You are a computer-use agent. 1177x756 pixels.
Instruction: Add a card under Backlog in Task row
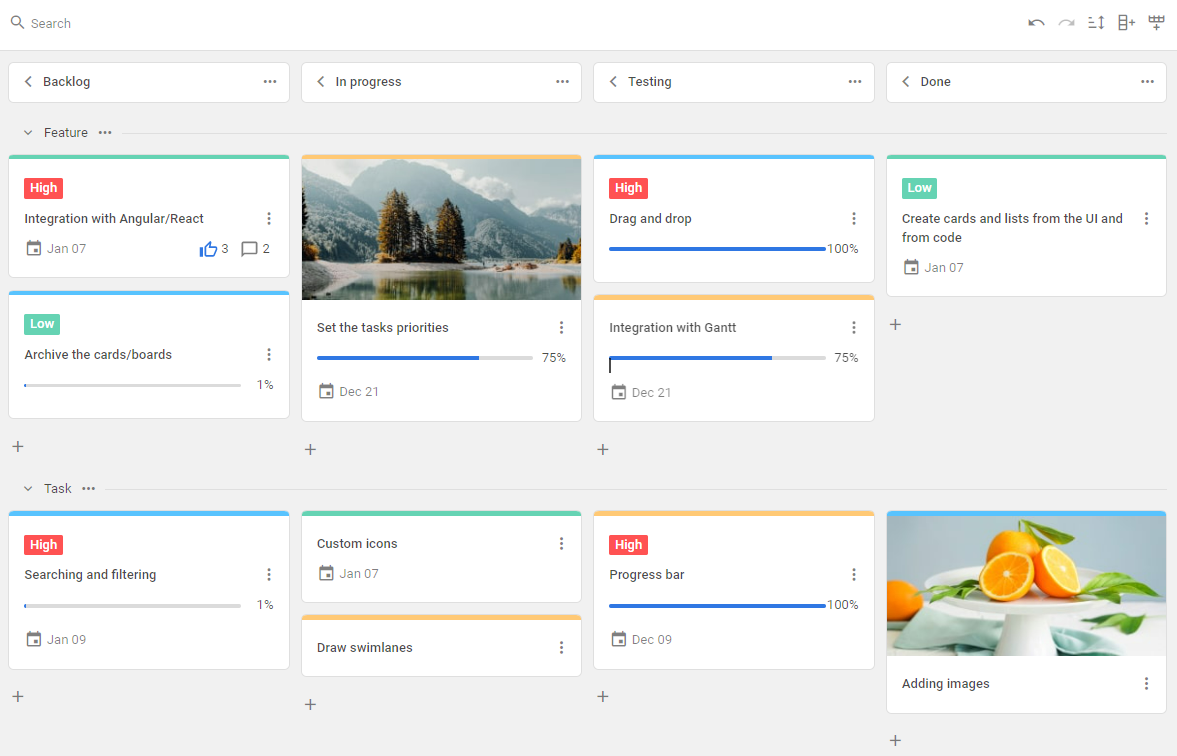(x=18, y=697)
